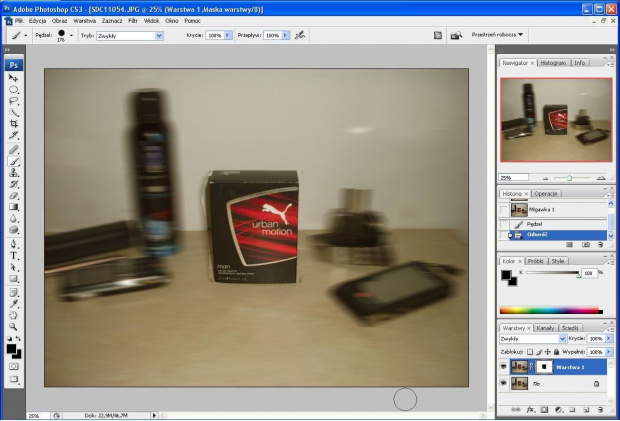
Task: Open the Brushes palette toggle icon
Action: (x=438, y=35)
